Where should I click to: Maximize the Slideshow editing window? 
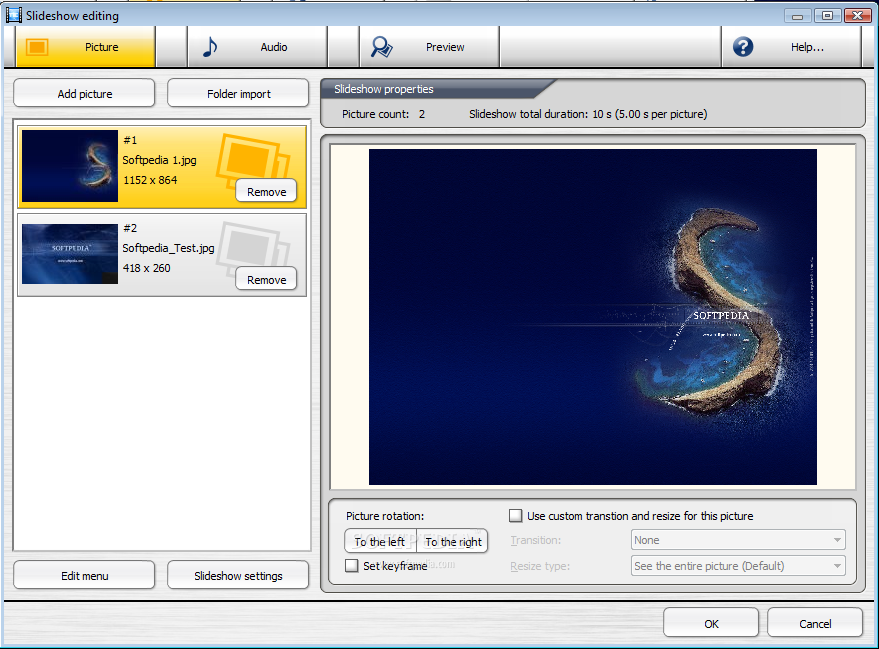(827, 15)
